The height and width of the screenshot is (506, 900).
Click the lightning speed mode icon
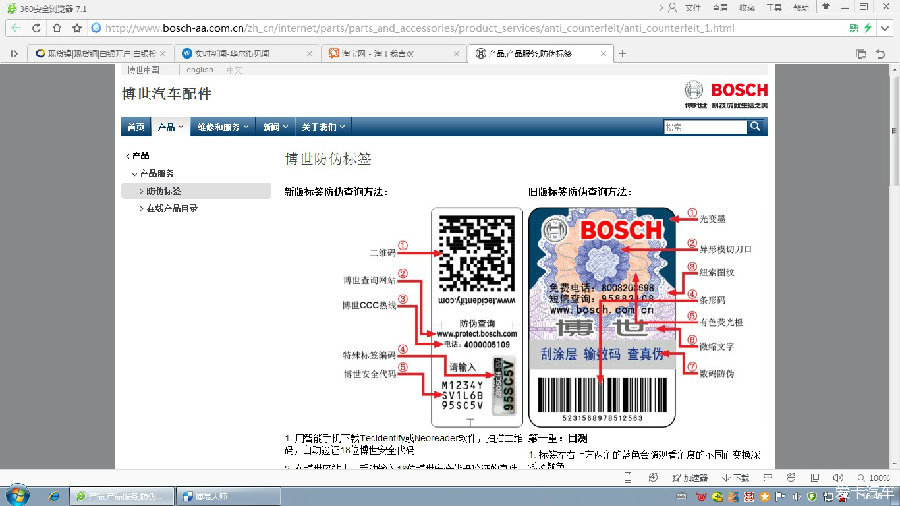(868, 28)
